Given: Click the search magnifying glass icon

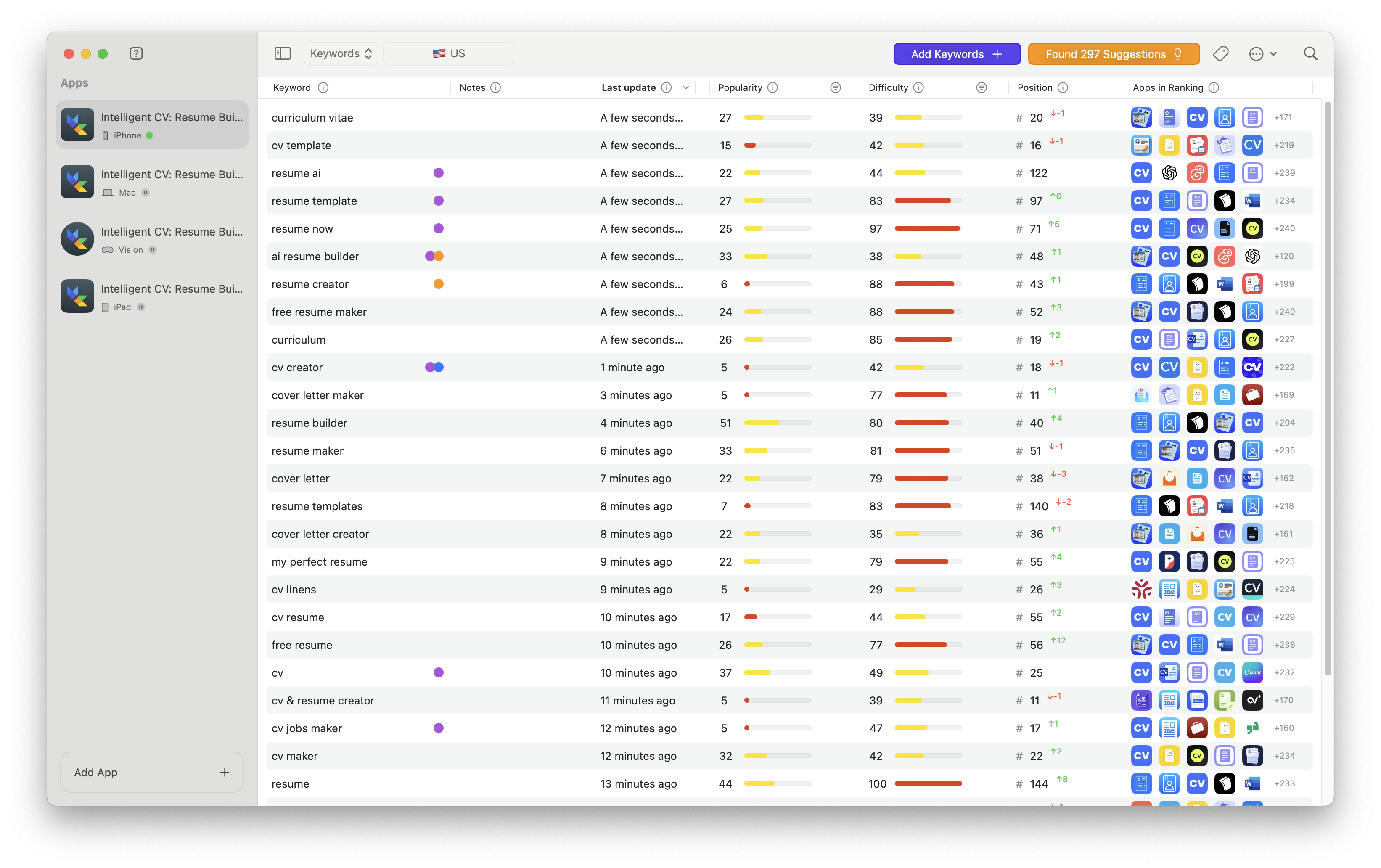Looking at the screenshot, I should click(x=1310, y=53).
